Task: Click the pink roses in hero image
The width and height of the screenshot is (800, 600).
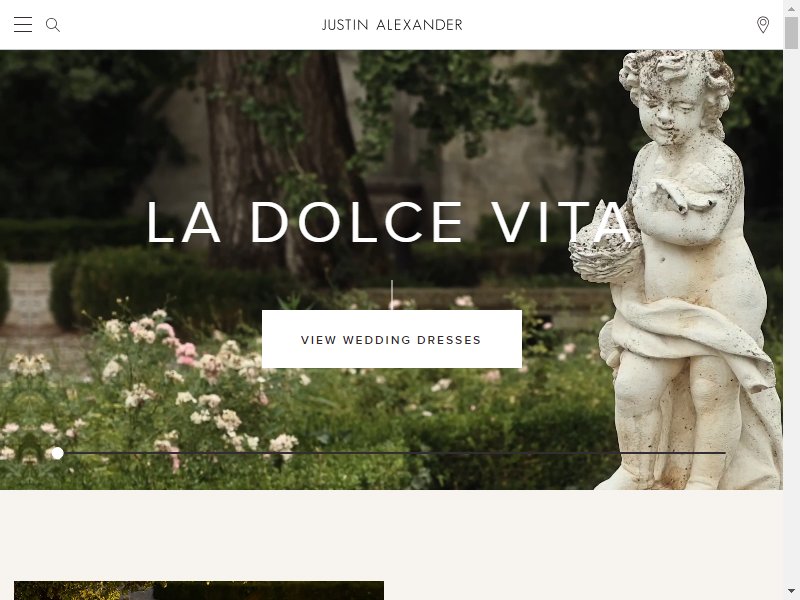Action: pyautogui.click(x=185, y=352)
